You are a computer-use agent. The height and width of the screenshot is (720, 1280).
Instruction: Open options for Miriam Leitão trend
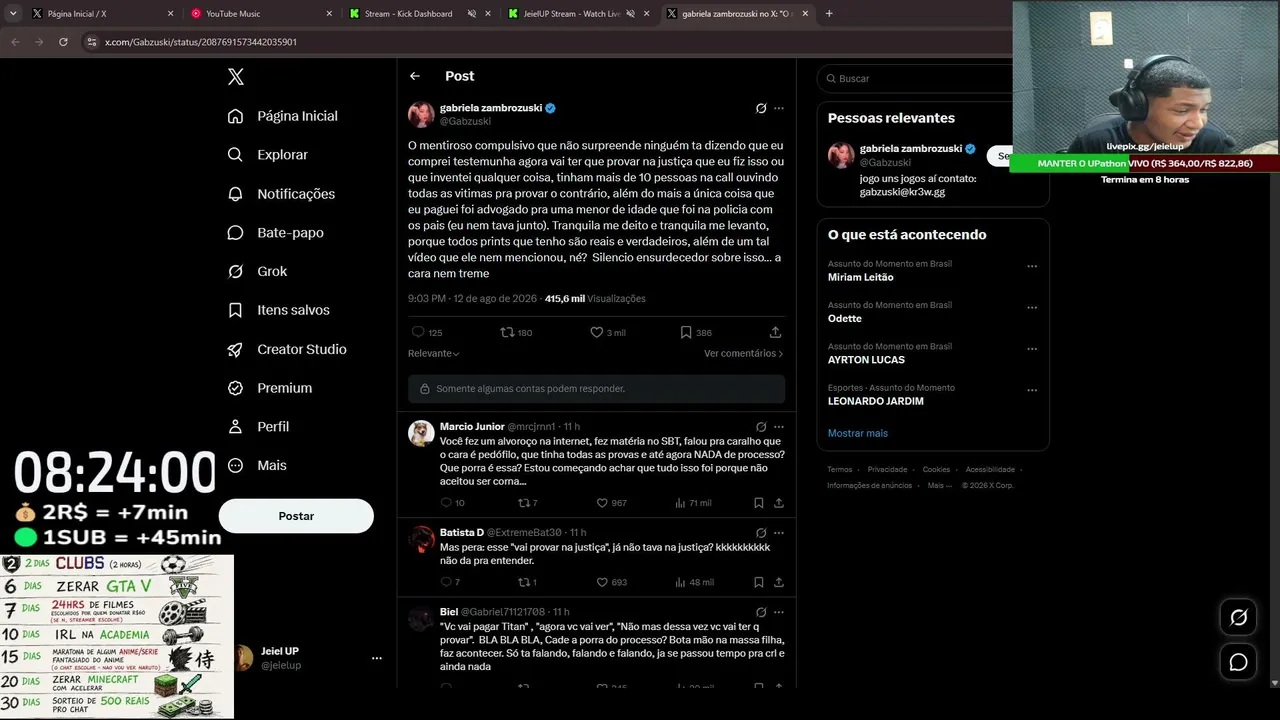[1032, 267]
